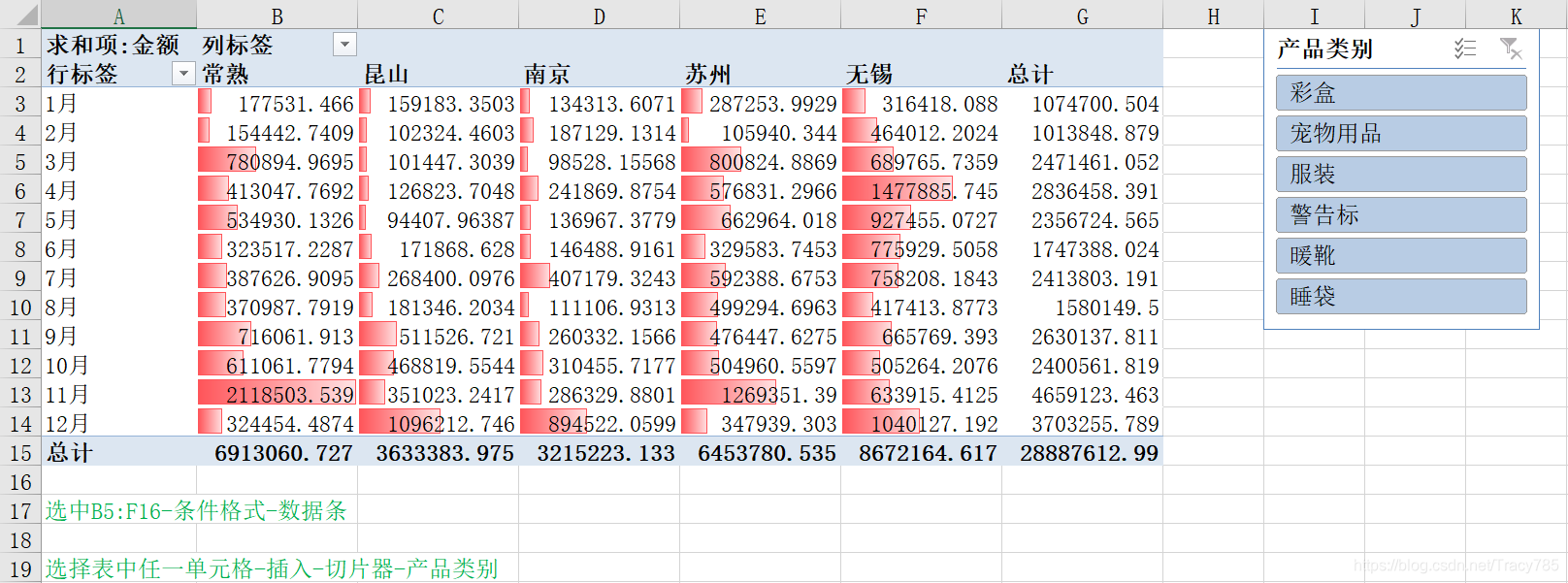The height and width of the screenshot is (583, 1568).
Task: Select column A header
Action: pyautogui.click(x=118, y=16)
